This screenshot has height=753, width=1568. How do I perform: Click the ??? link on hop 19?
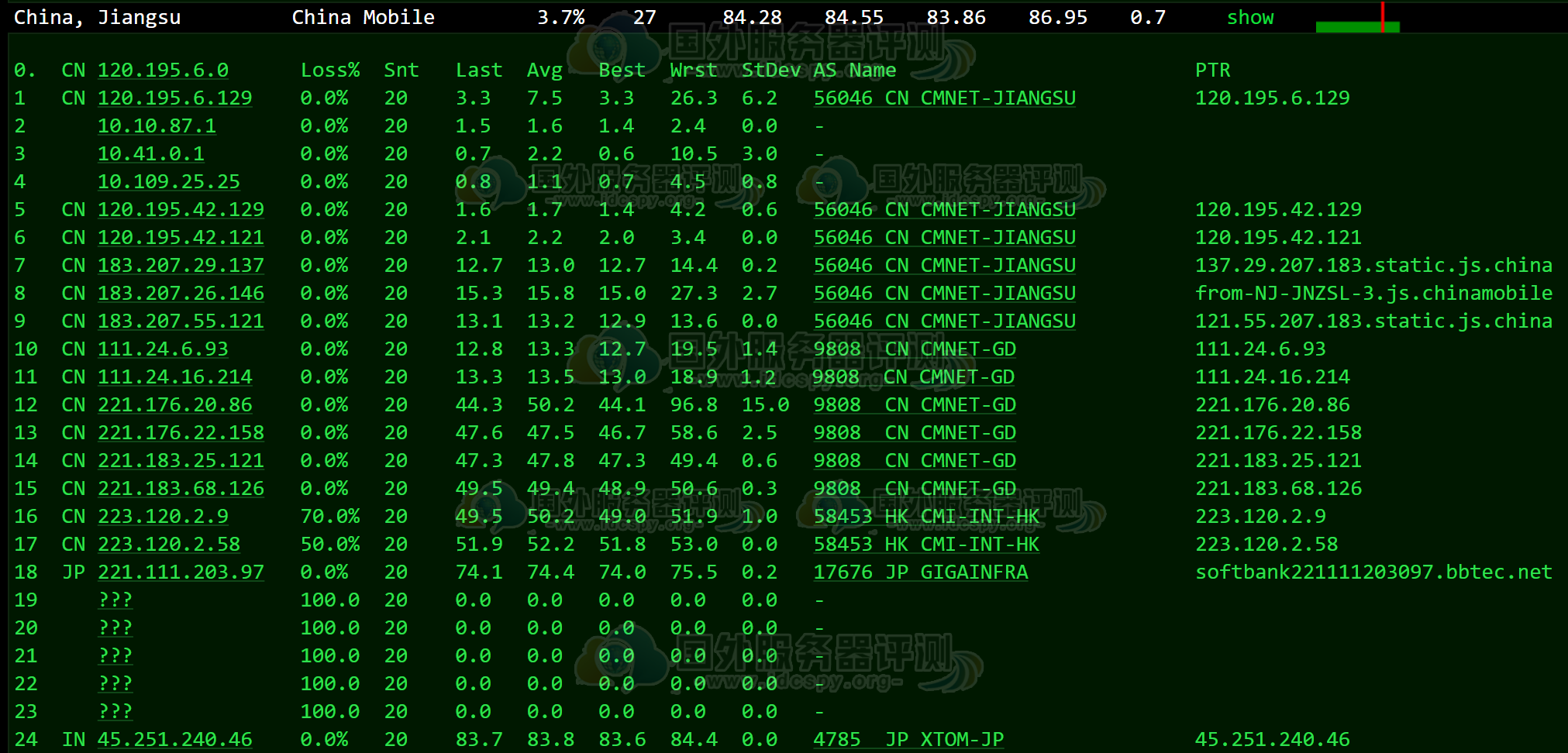(x=115, y=600)
